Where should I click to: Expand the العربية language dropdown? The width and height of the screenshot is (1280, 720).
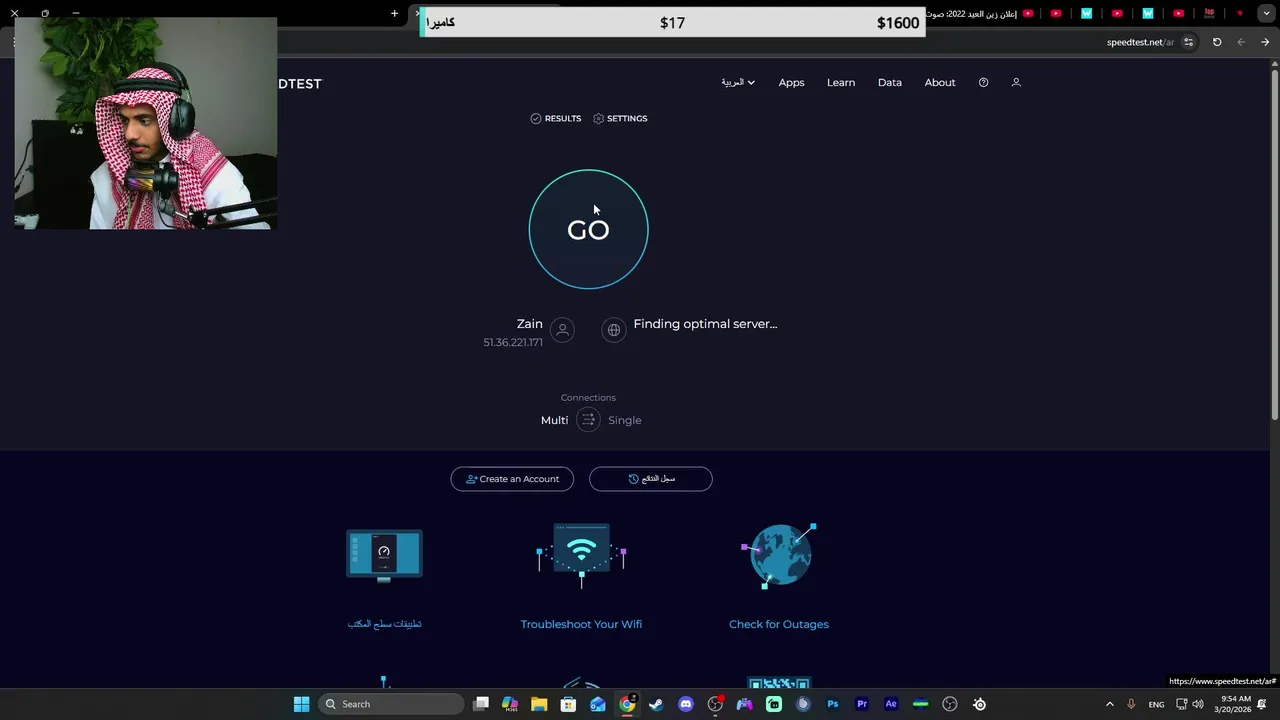tap(738, 82)
